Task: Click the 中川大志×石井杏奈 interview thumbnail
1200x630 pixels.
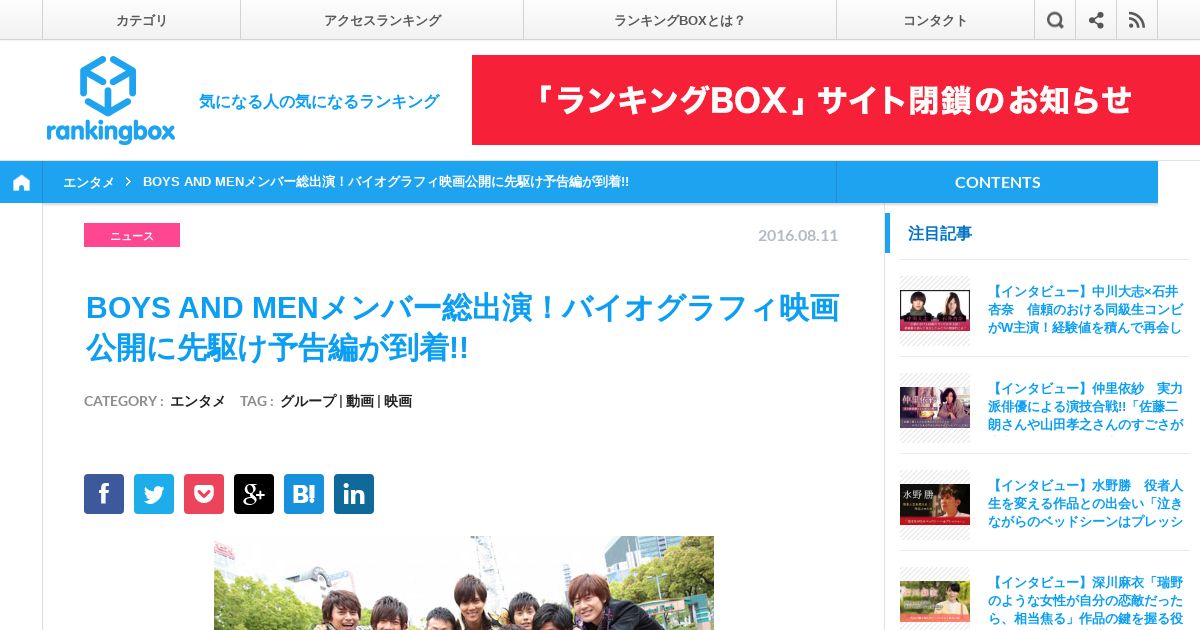Action: tap(935, 310)
